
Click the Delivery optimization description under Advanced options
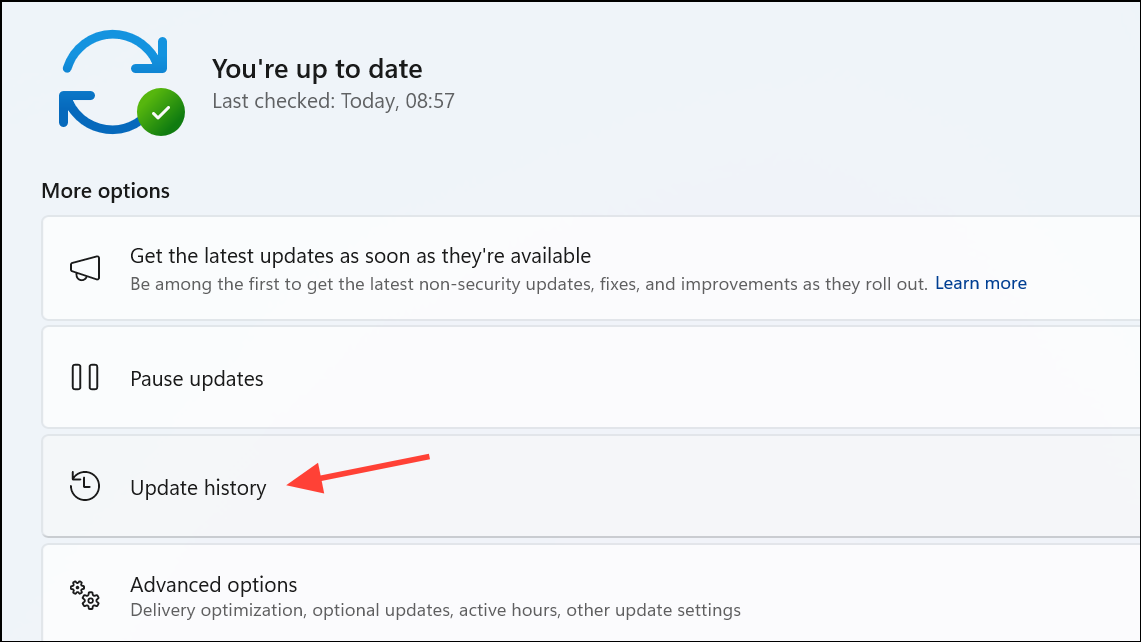[435, 610]
